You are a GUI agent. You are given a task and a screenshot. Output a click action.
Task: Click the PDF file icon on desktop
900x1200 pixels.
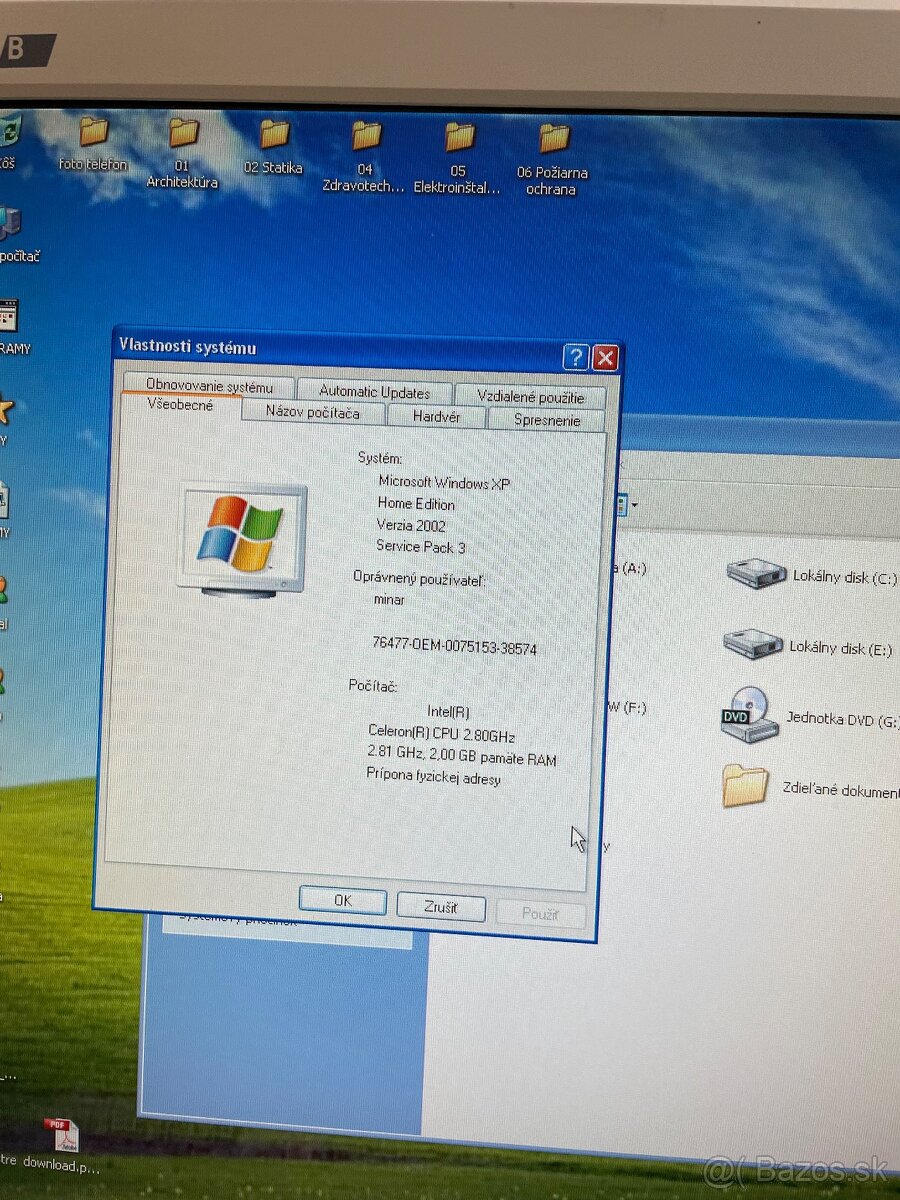tap(62, 1137)
